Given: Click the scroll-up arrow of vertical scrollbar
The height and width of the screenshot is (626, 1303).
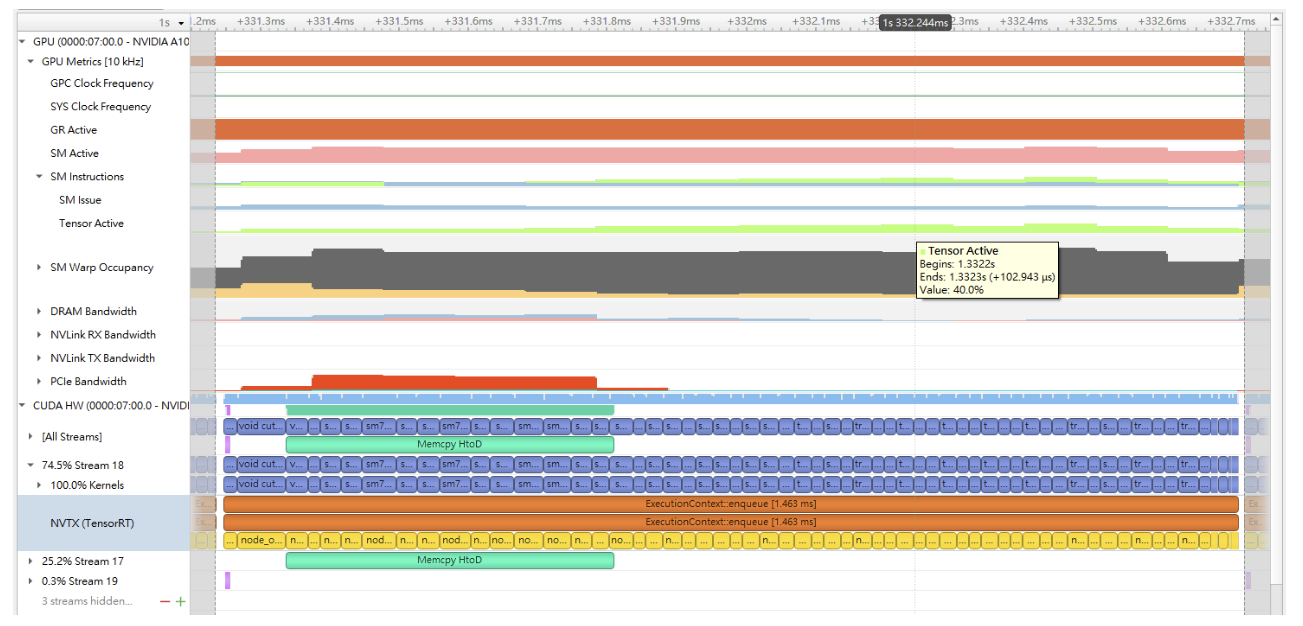Looking at the screenshot, I should click(x=1276, y=19).
